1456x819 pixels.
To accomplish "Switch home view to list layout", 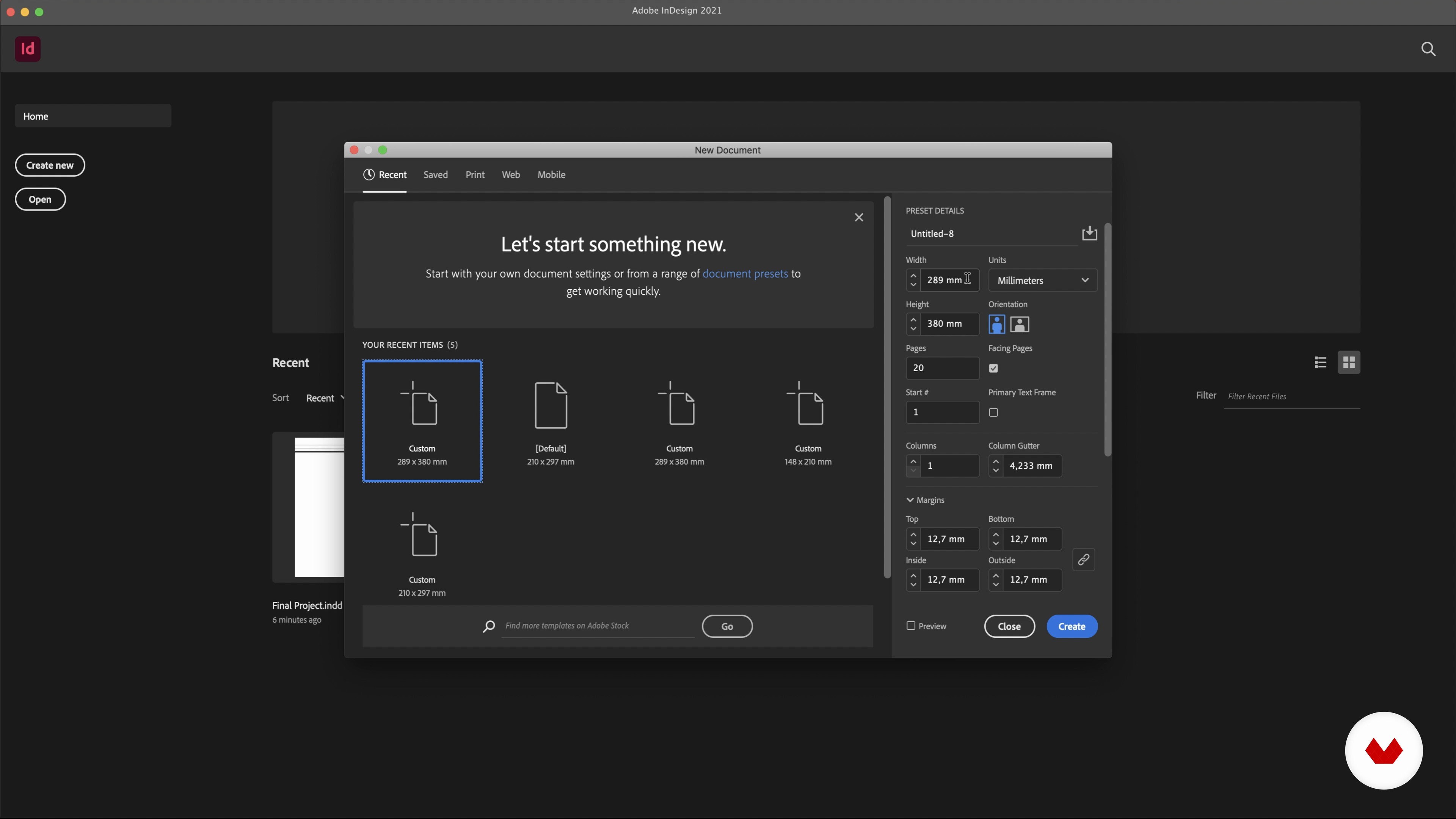I will tap(1320, 362).
